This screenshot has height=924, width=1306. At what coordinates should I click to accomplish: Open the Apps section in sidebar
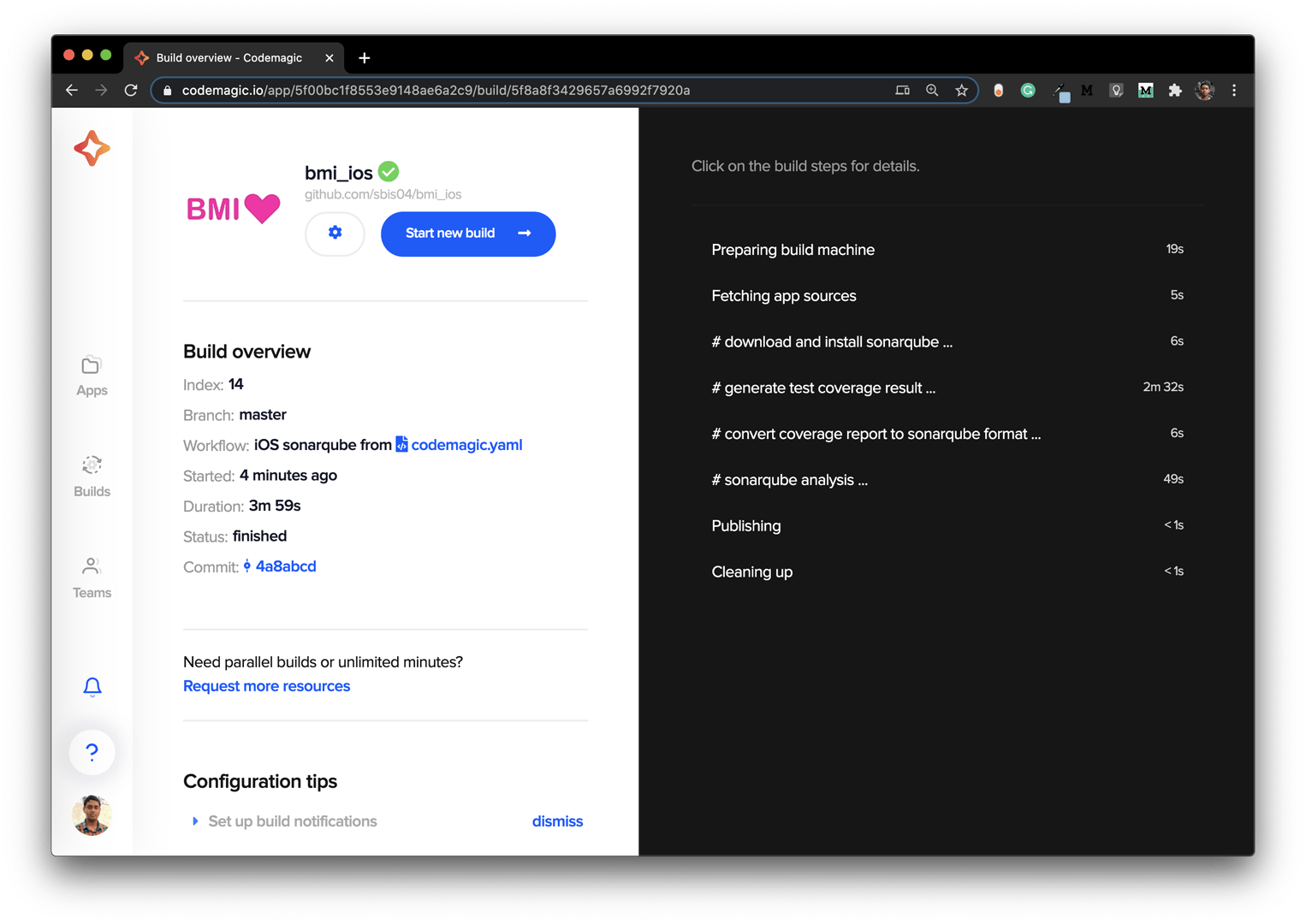click(x=92, y=376)
